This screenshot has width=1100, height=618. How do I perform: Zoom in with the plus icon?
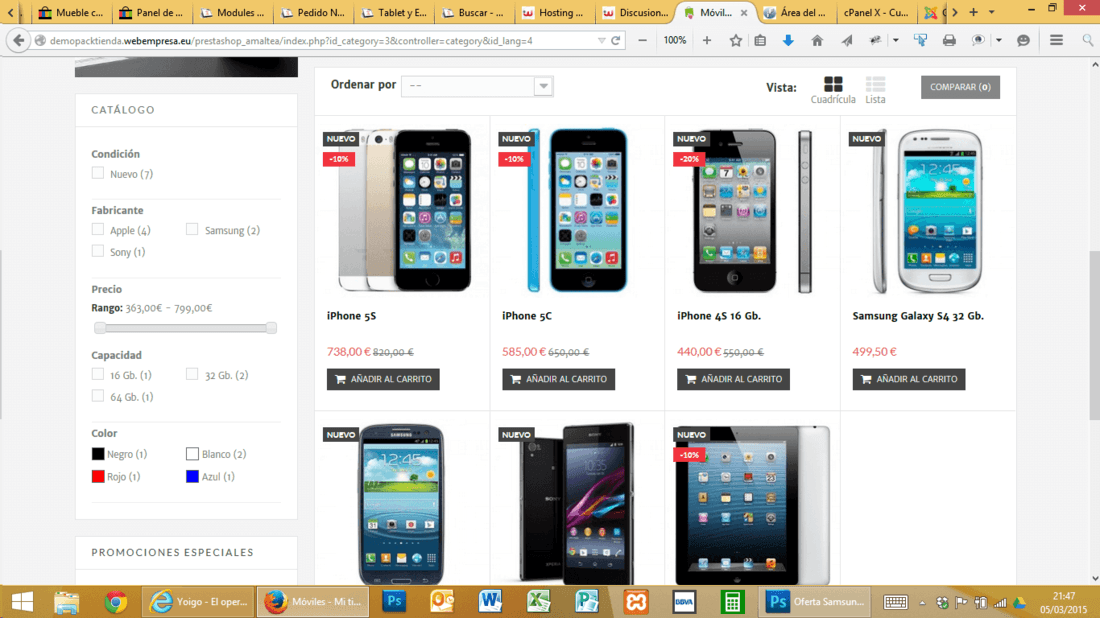pyautogui.click(x=706, y=41)
